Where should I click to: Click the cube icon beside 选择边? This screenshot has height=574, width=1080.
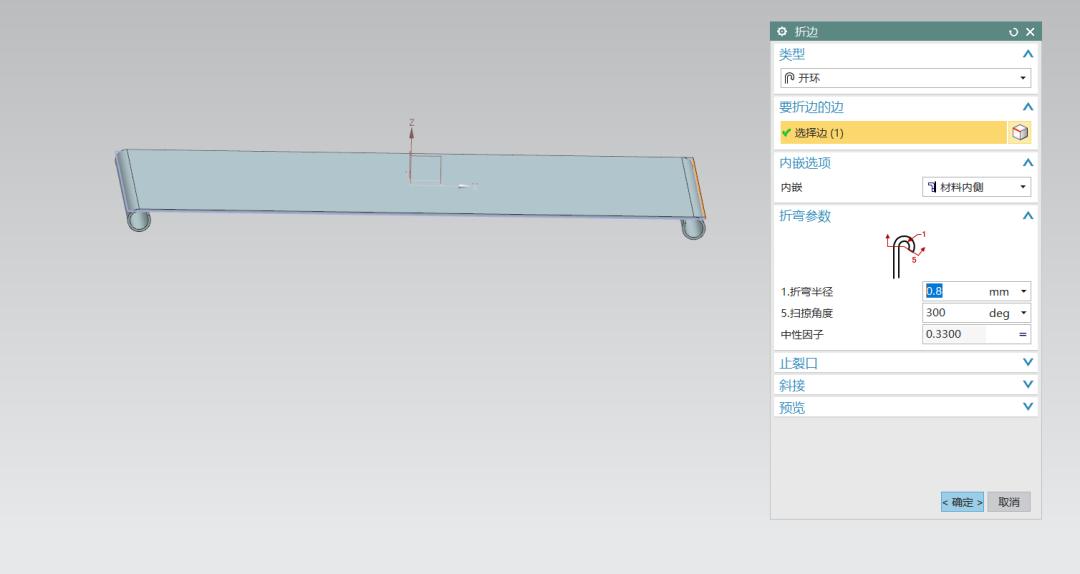point(1020,132)
